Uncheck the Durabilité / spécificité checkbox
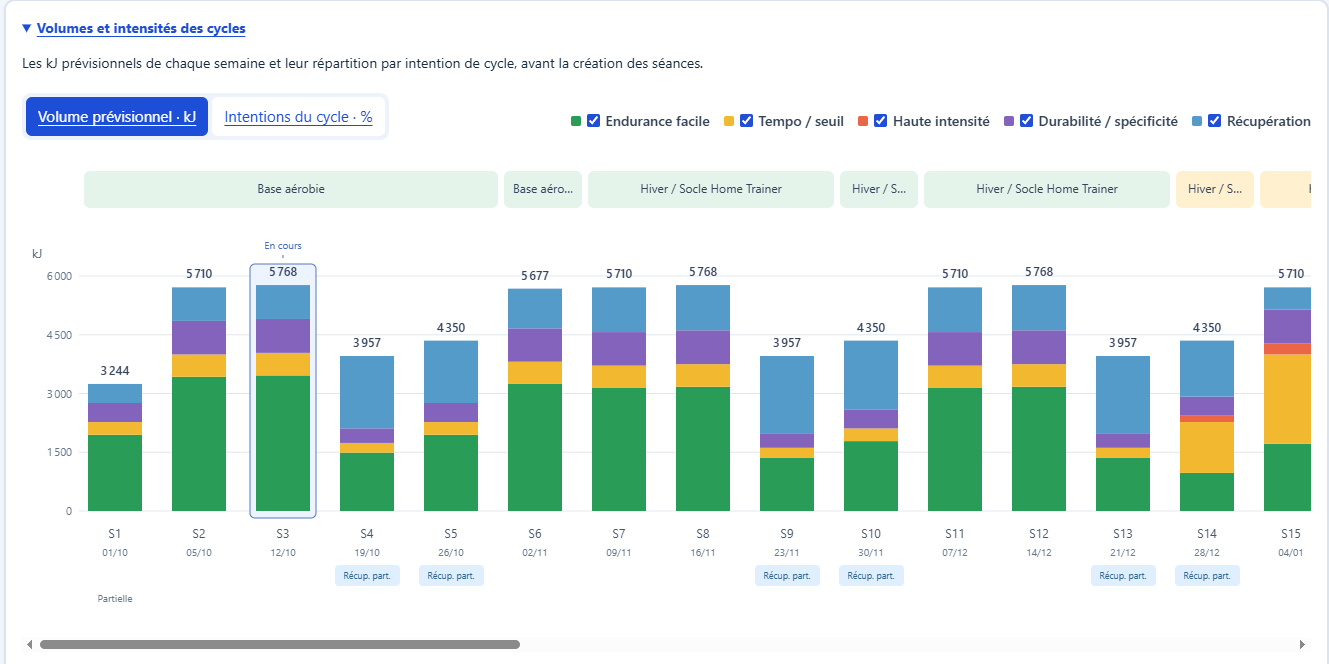Viewport: 1329px width, 664px height. (x=1026, y=121)
